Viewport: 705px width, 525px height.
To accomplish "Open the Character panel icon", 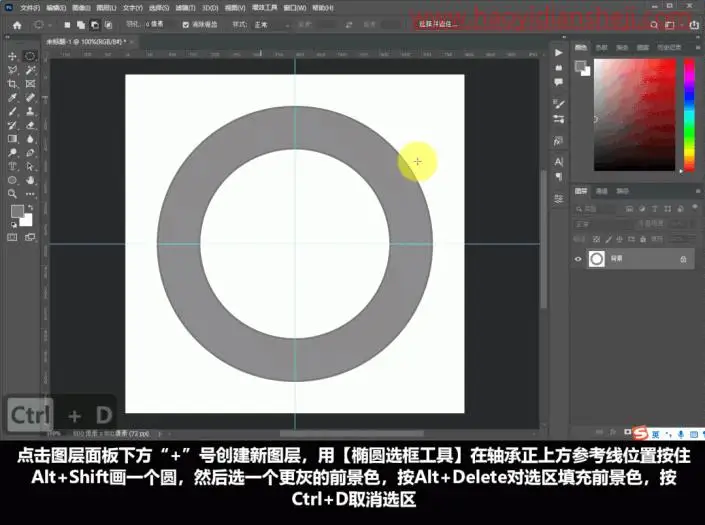I will coord(558,162).
